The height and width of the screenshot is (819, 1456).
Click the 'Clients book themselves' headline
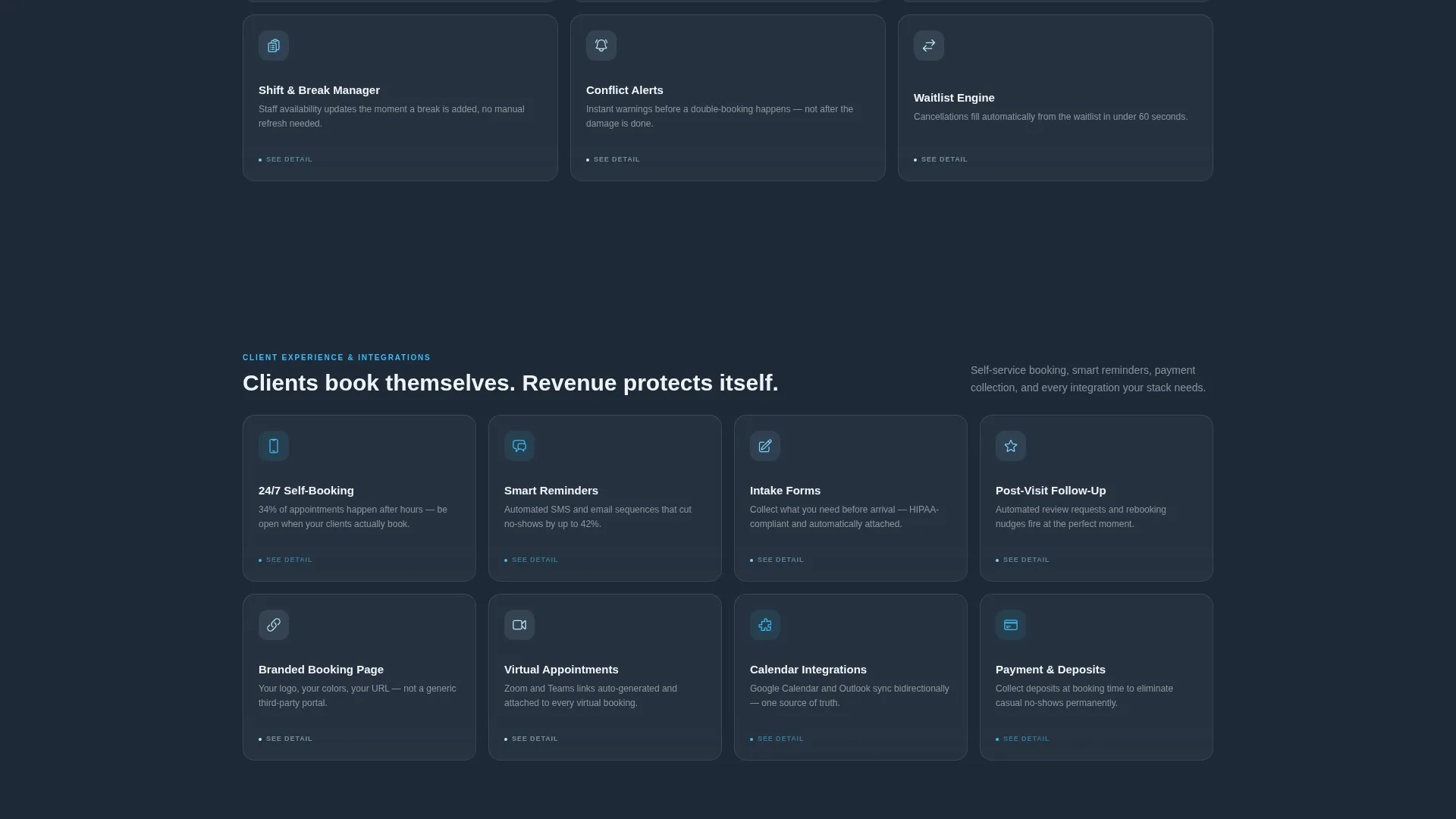(510, 383)
